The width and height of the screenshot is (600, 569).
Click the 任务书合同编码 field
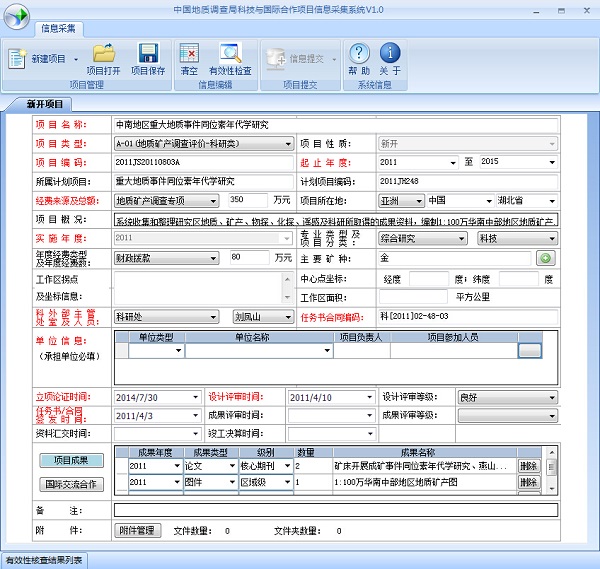coord(468,316)
